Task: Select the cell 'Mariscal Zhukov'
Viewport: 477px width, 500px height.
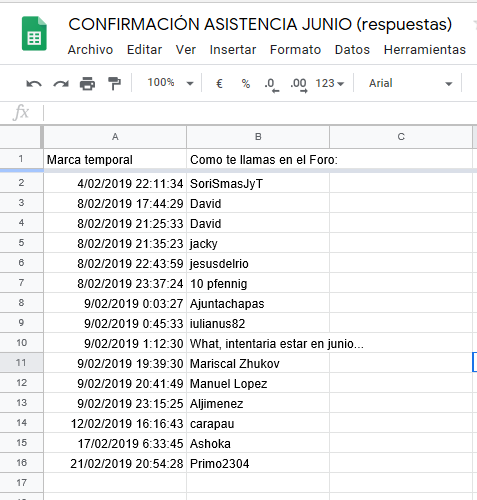Action: coord(258,363)
